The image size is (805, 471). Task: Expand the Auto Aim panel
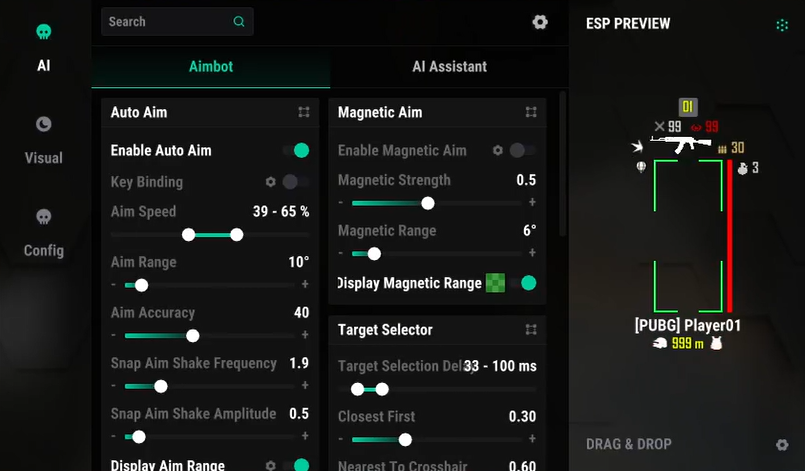pyautogui.click(x=304, y=113)
